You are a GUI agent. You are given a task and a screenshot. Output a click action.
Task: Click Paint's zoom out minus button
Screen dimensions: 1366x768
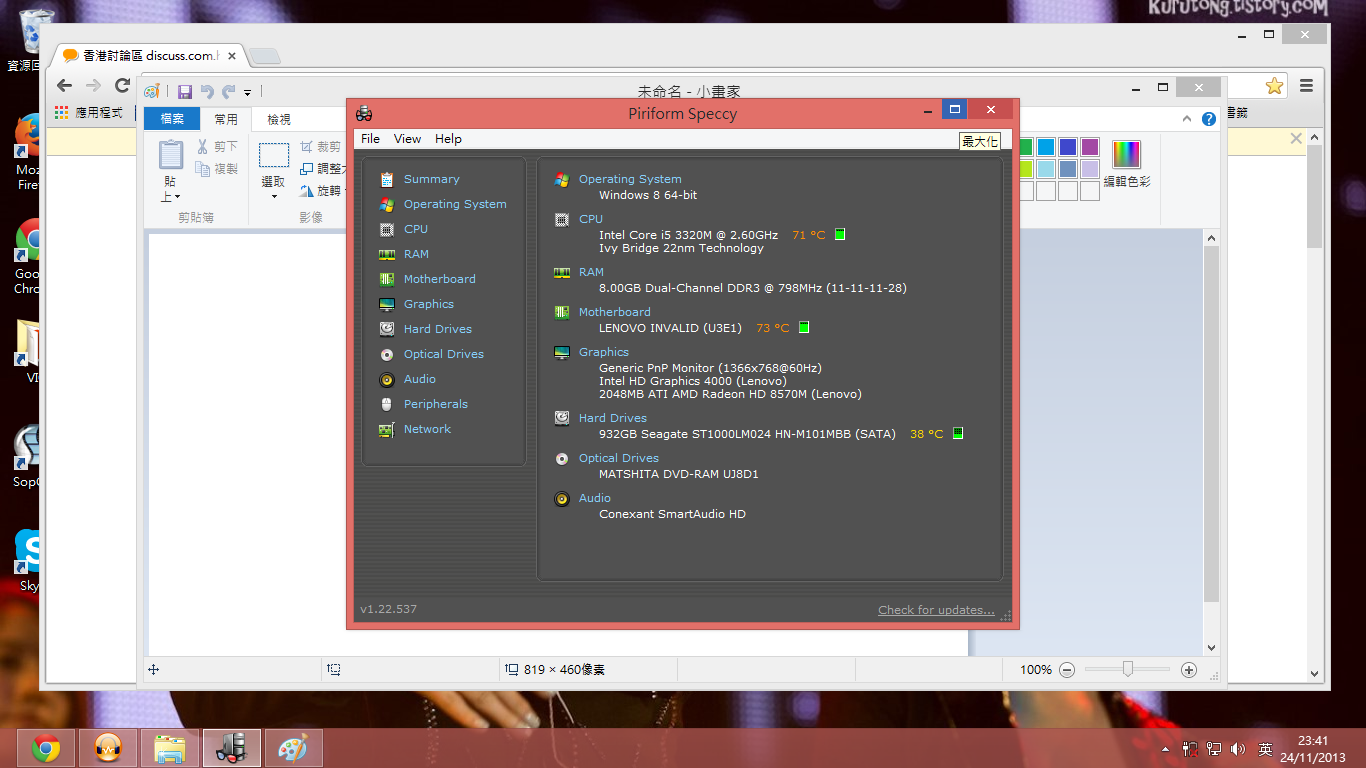[x=1067, y=670]
